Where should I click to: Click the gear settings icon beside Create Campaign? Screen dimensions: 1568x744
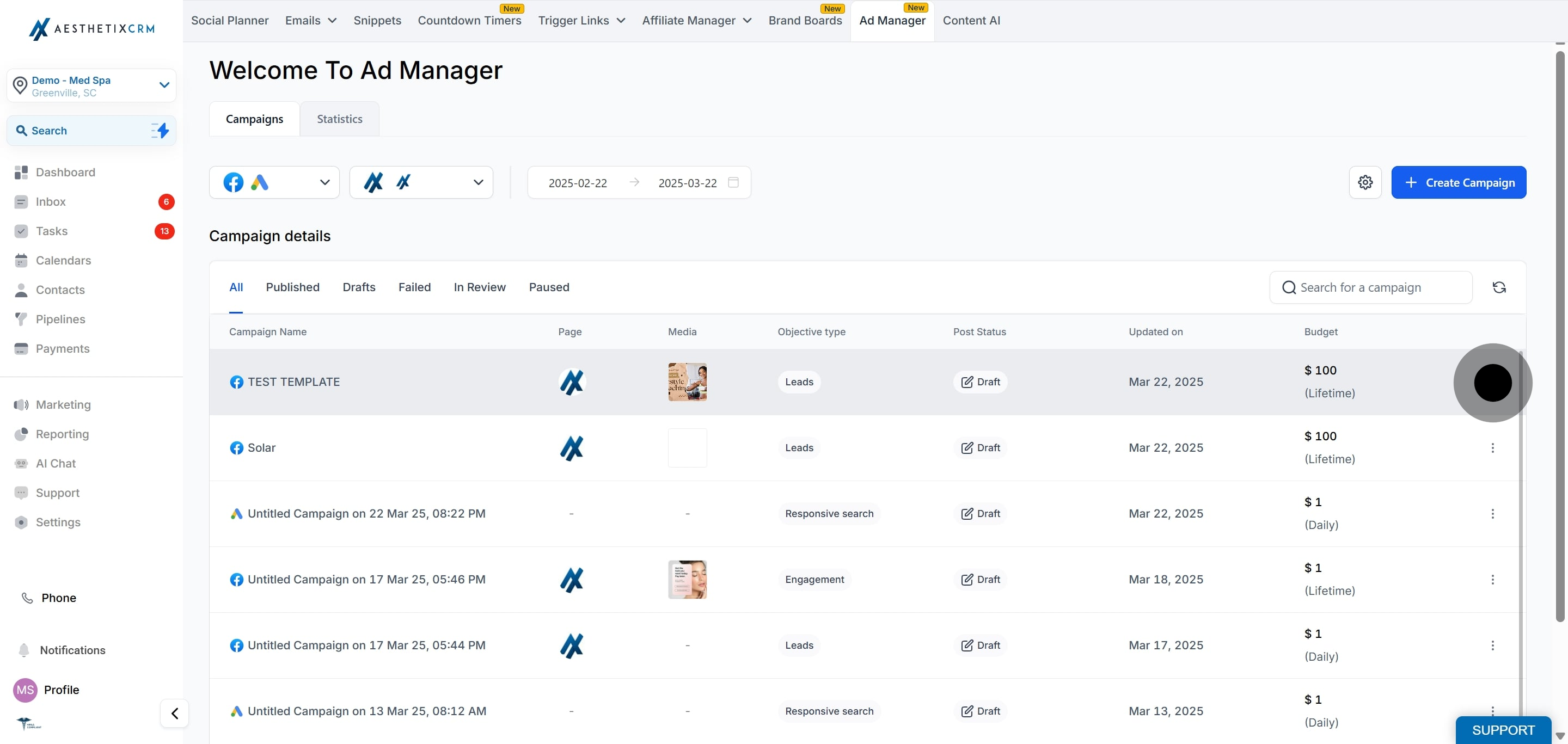(1365, 182)
